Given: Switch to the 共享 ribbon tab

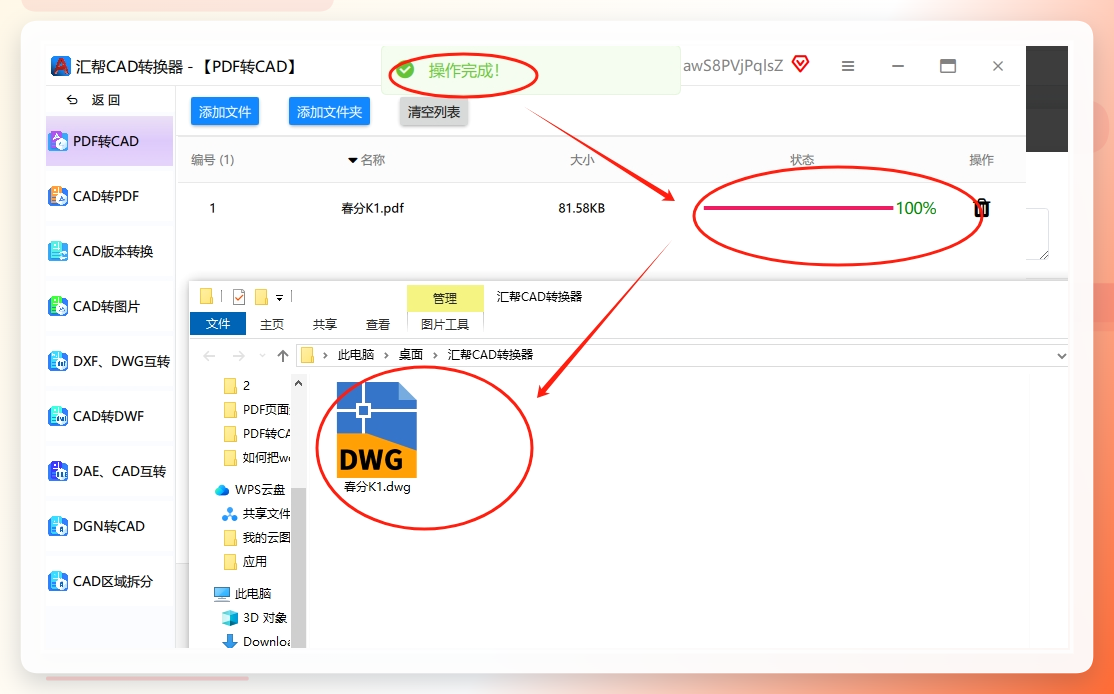Looking at the screenshot, I should (x=325, y=325).
